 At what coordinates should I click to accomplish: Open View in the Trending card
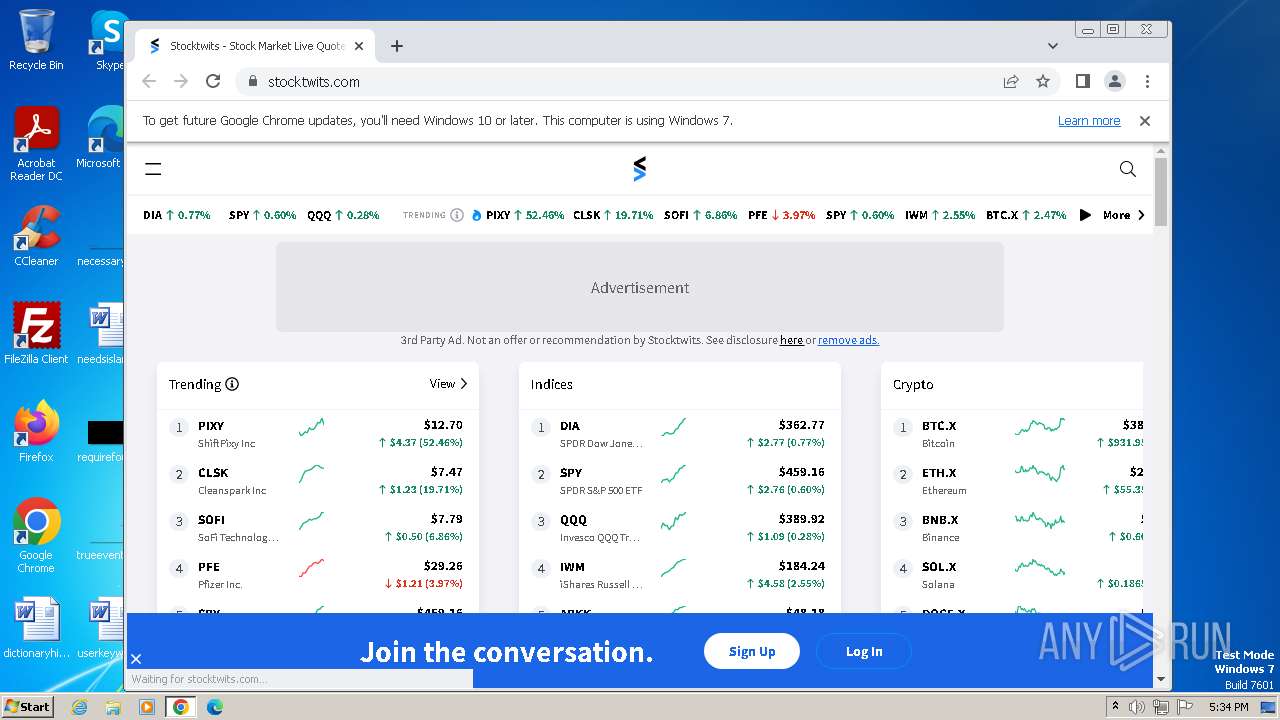[449, 384]
